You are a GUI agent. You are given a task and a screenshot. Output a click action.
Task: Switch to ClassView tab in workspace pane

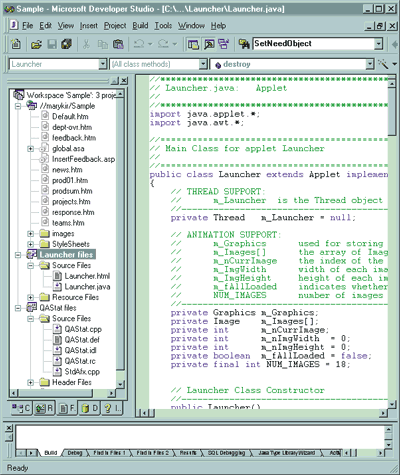pos(21,408)
